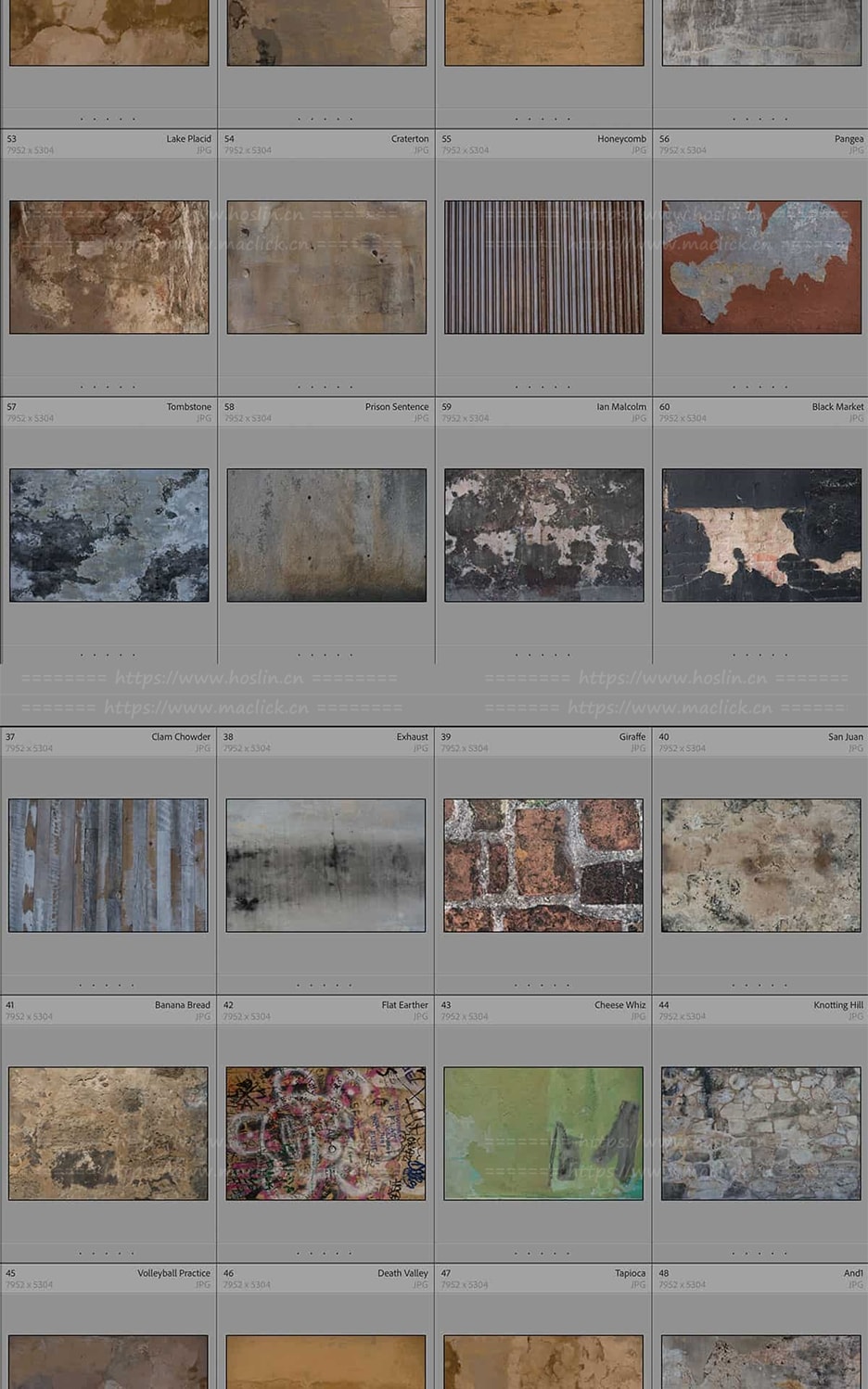Click the 'Prison Sentence' file name label
The image size is (868, 1389).
(x=397, y=407)
